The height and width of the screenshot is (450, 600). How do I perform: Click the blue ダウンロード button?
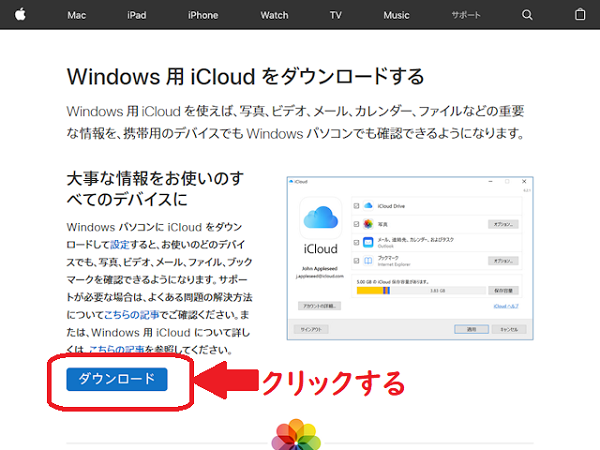click(x=117, y=379)
